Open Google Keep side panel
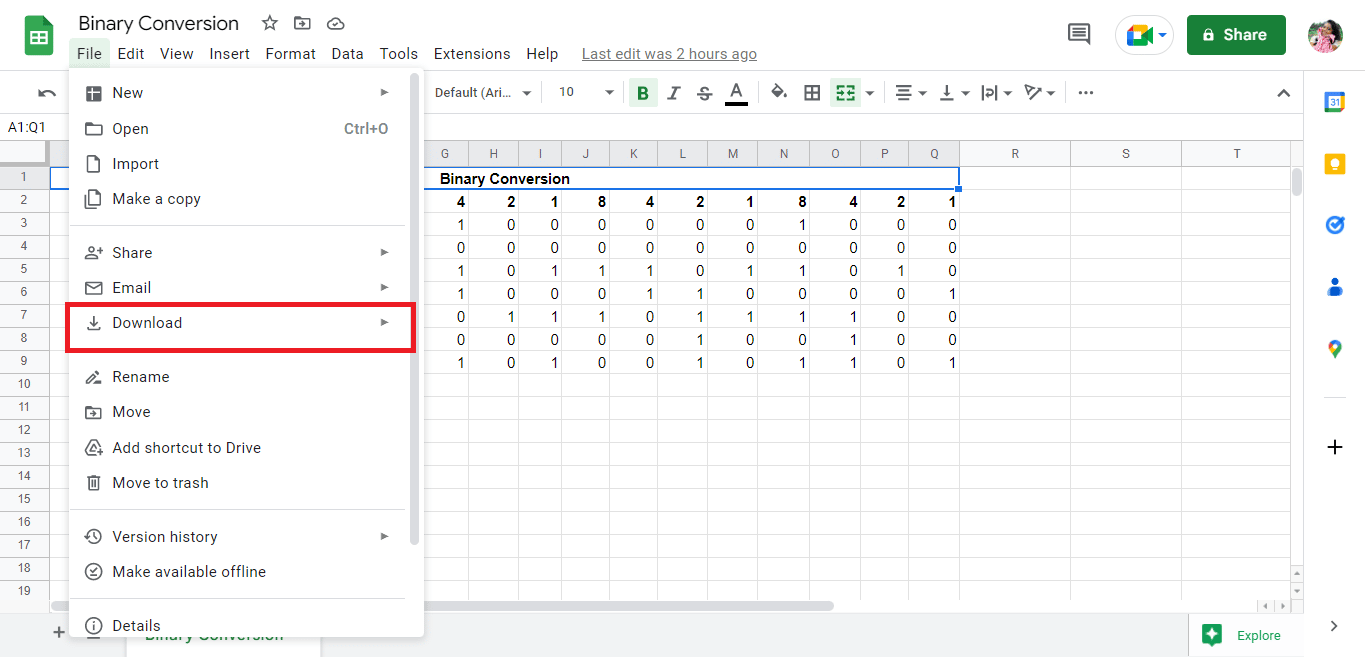1365x657 pixels. pyautogui.click(x=1335, y=164)
